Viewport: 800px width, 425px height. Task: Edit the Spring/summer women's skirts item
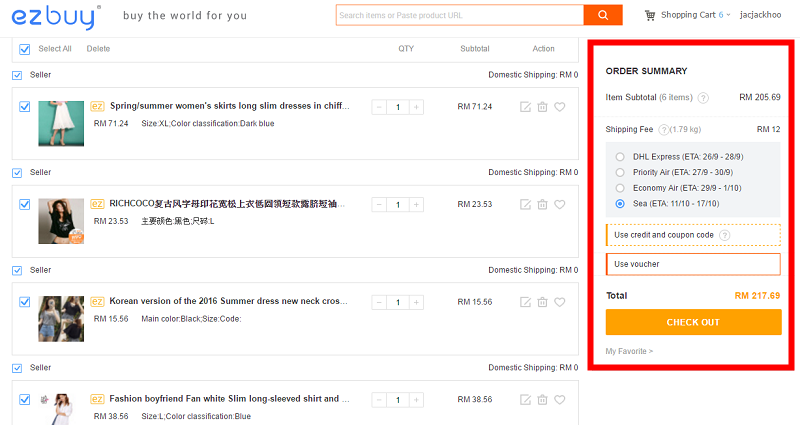pos(525,107)
